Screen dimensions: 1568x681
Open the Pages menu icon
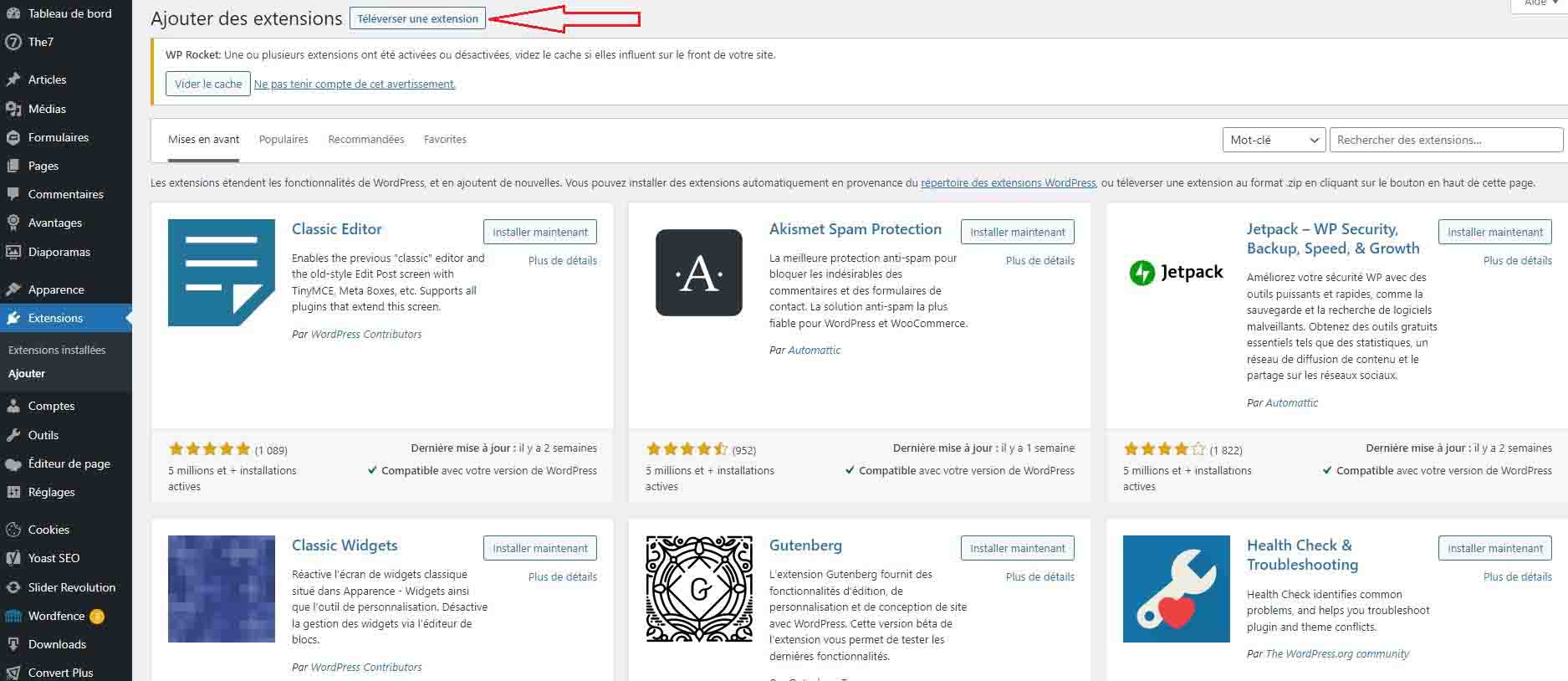point(13,166)
